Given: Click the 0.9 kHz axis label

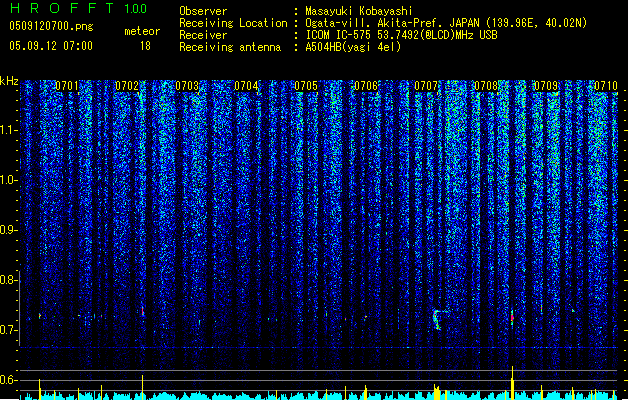Looking at the screenshot, I should point(8,230).
